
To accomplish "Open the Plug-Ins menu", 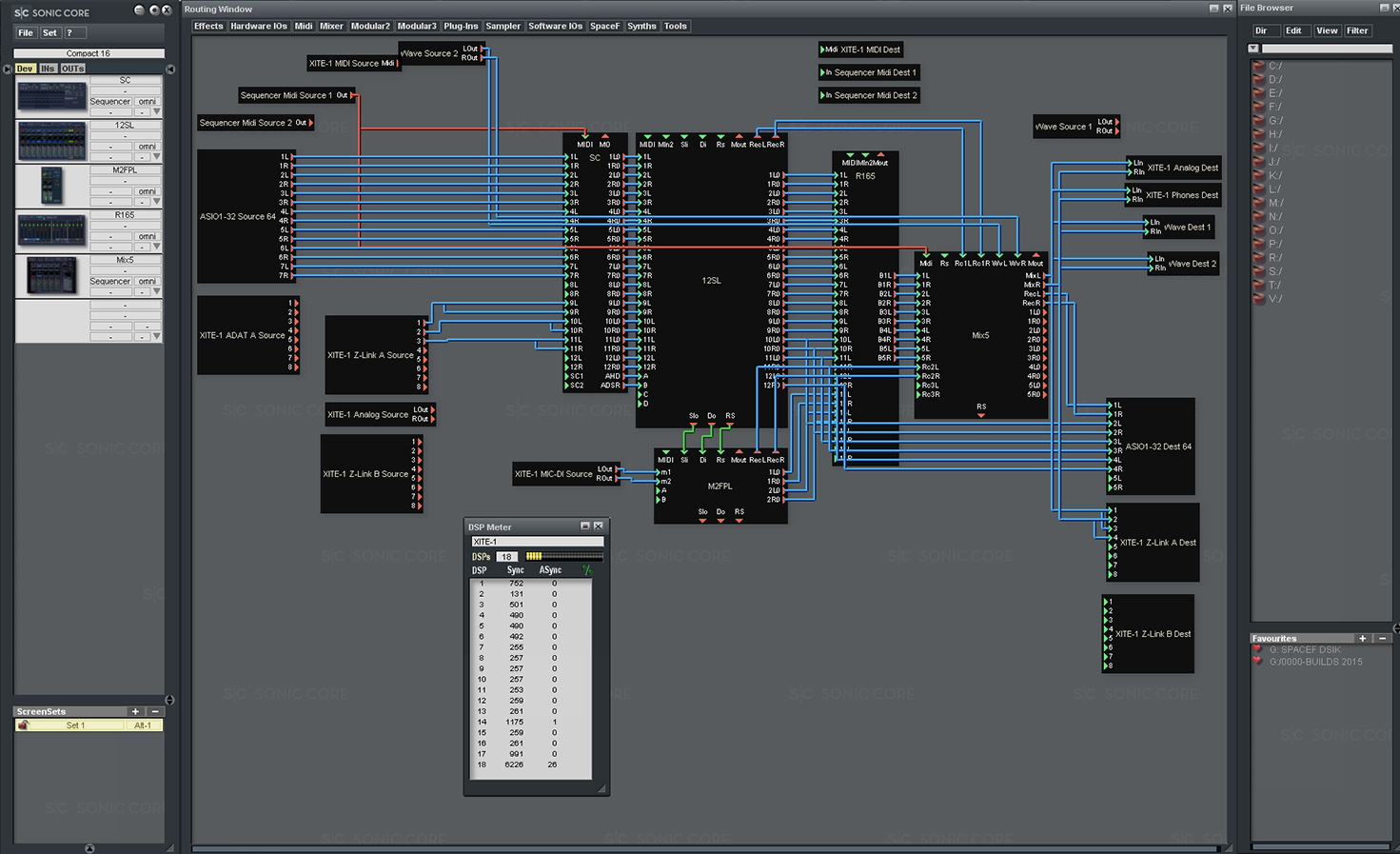I will pyautogui.click(x=461, y=26).
